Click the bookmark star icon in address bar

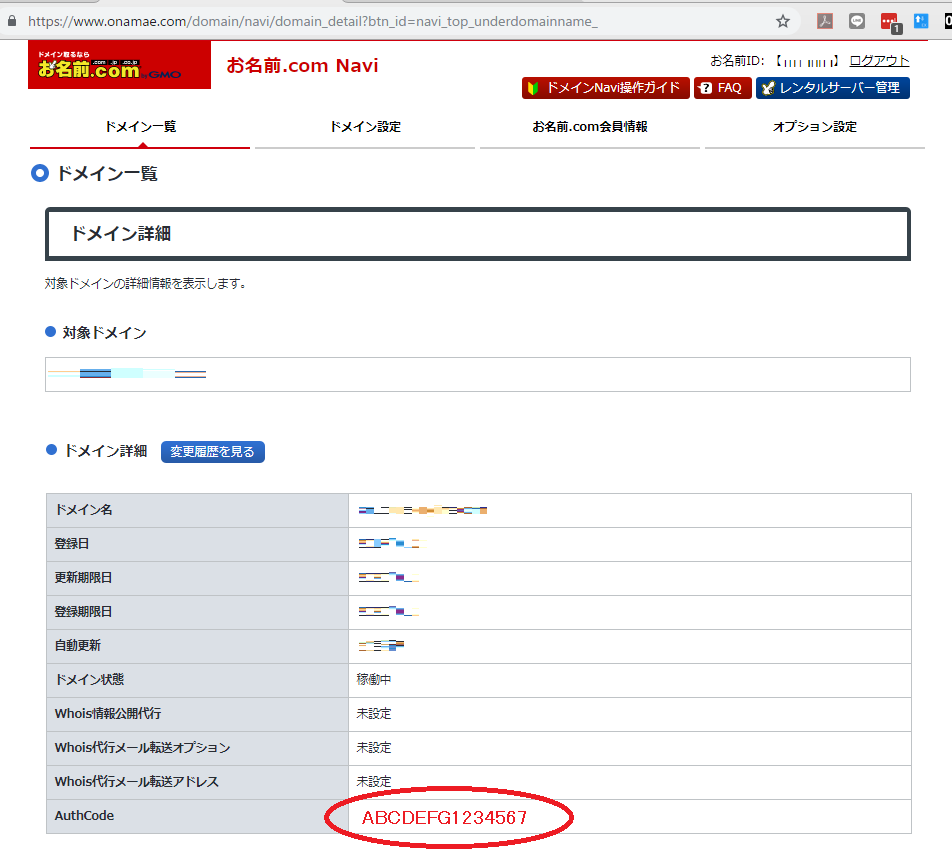pos(783,21)
